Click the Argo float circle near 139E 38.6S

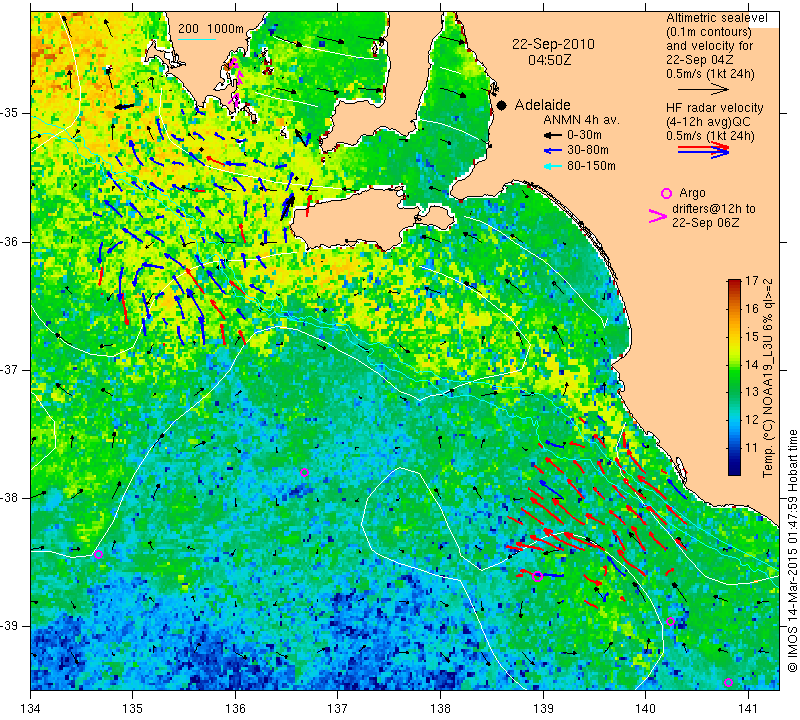click(x=537, y=577)
